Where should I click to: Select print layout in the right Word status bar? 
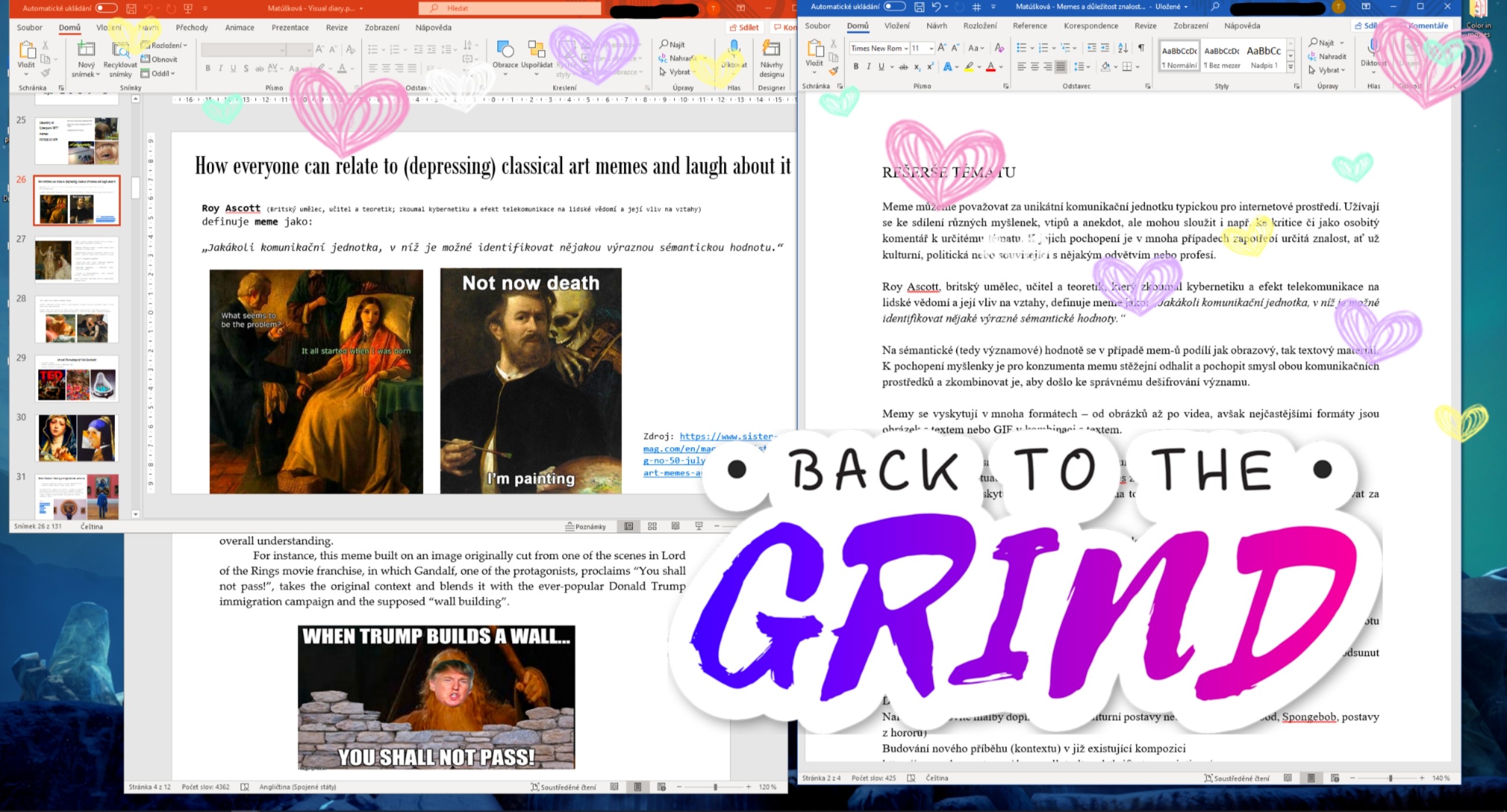point(1311,778)
